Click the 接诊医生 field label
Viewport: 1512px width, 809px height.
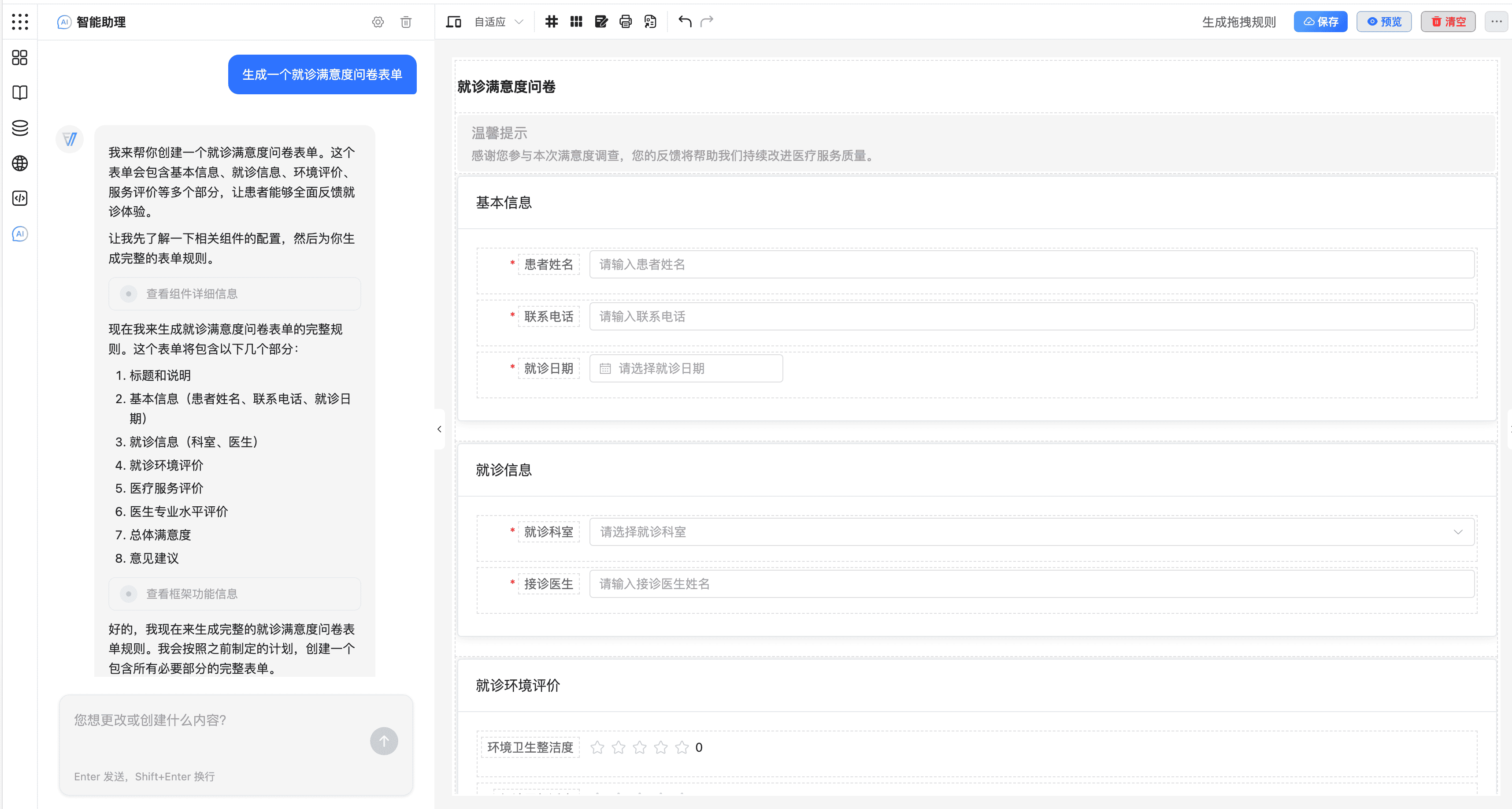(x=548, y=584)
